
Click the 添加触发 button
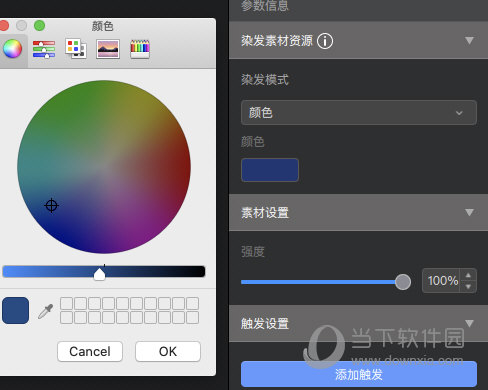359,374
